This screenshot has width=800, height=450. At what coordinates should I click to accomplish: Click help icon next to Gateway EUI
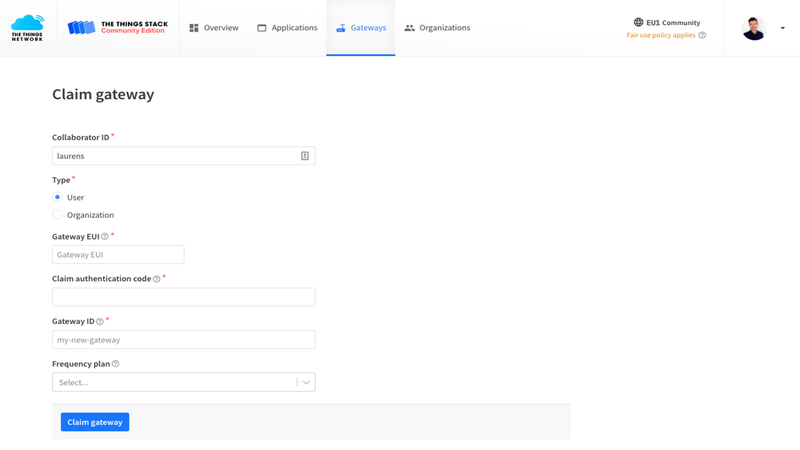(105, 237)
